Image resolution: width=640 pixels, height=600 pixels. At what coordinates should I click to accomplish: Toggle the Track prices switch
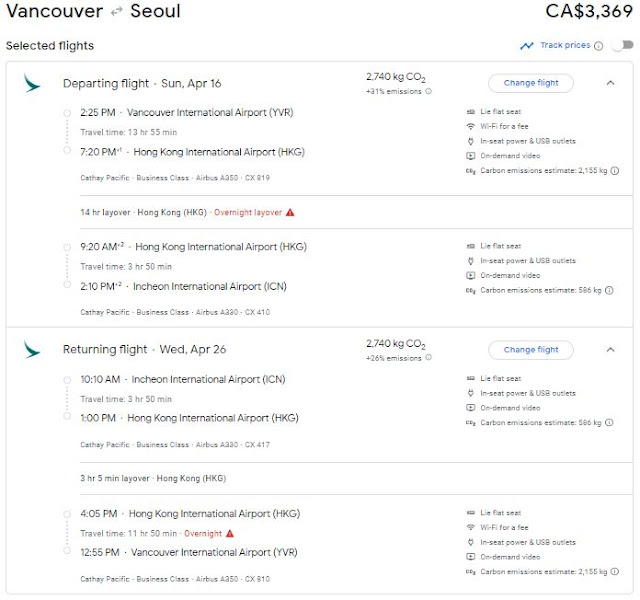(x=622, y=45)
